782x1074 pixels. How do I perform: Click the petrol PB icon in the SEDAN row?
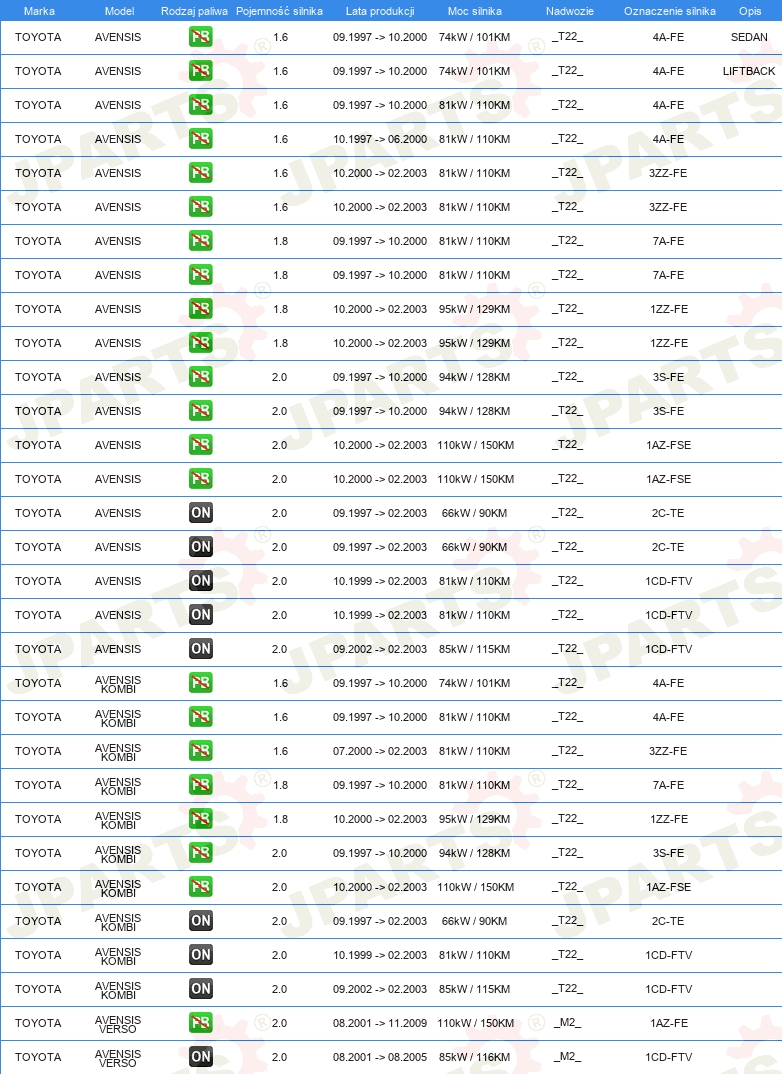tap(201, 37)
